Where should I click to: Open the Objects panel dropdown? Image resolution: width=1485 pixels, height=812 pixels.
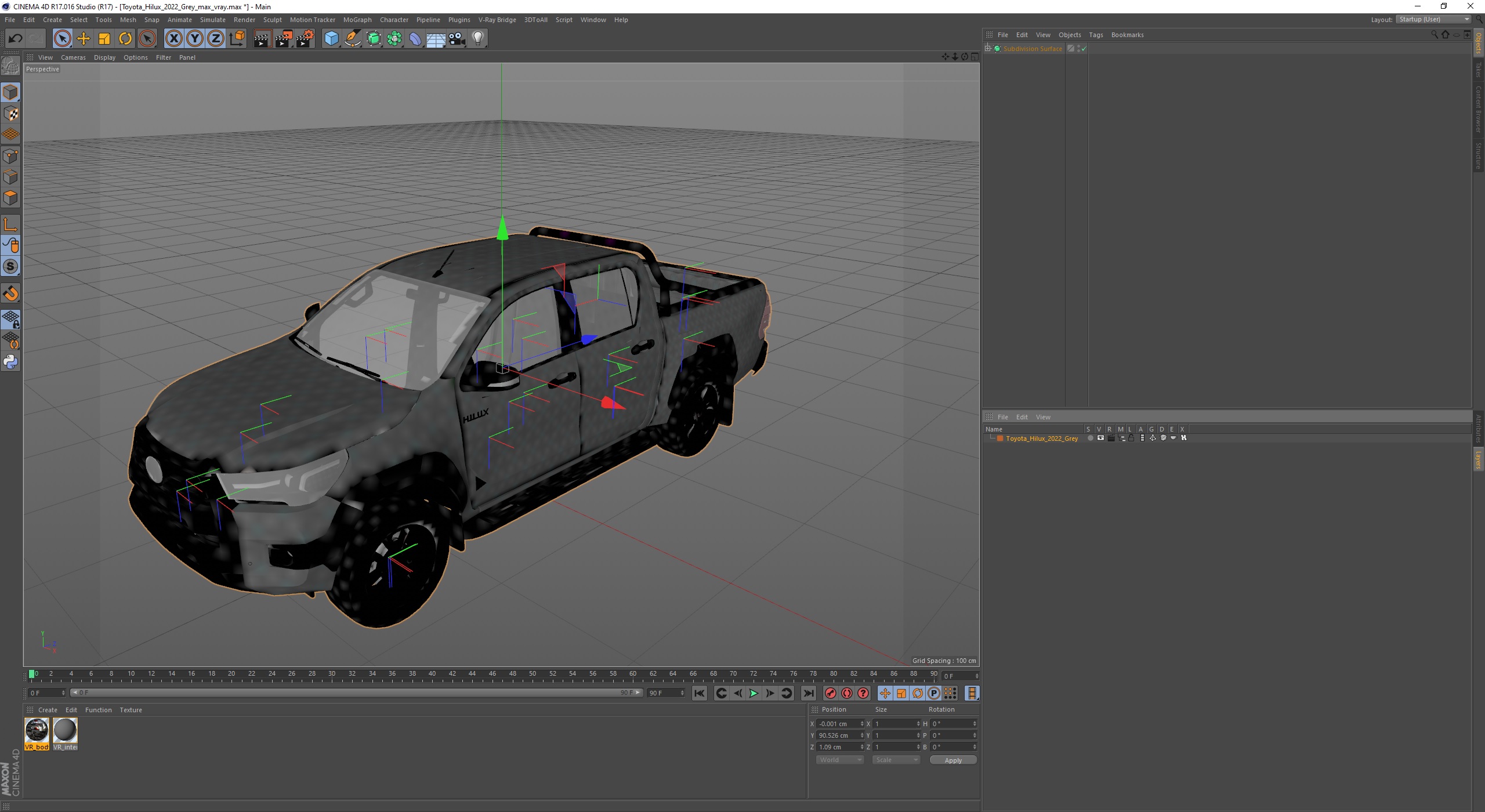point(1070,34)
